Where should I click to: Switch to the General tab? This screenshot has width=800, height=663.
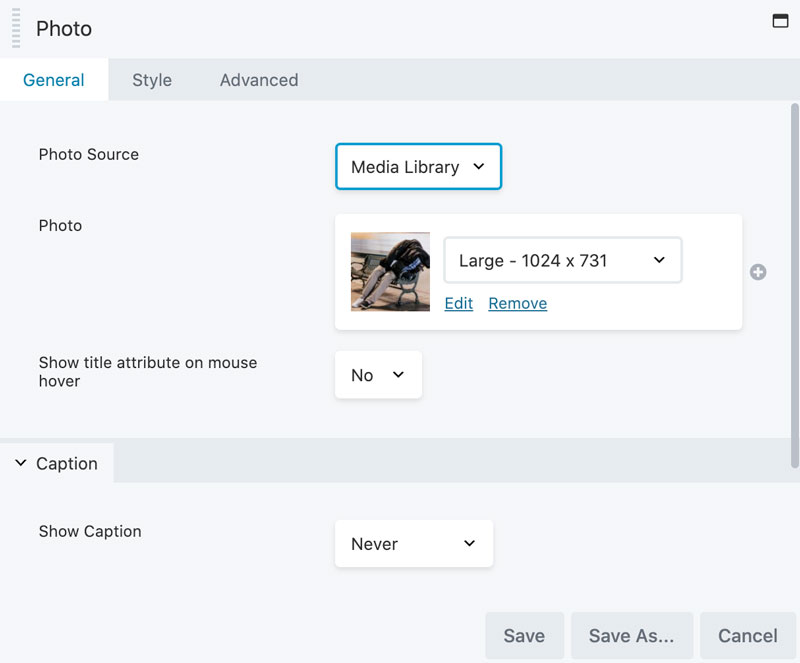[x=54, y=80]
